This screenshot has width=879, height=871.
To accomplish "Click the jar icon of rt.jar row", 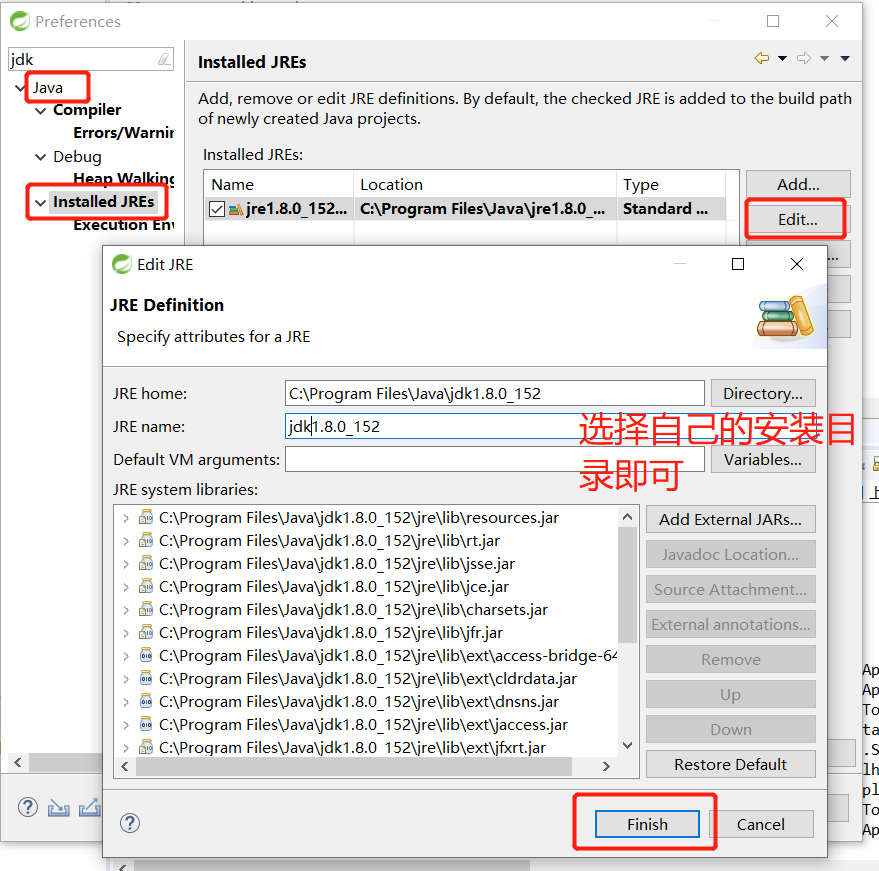I will (146, 540).
